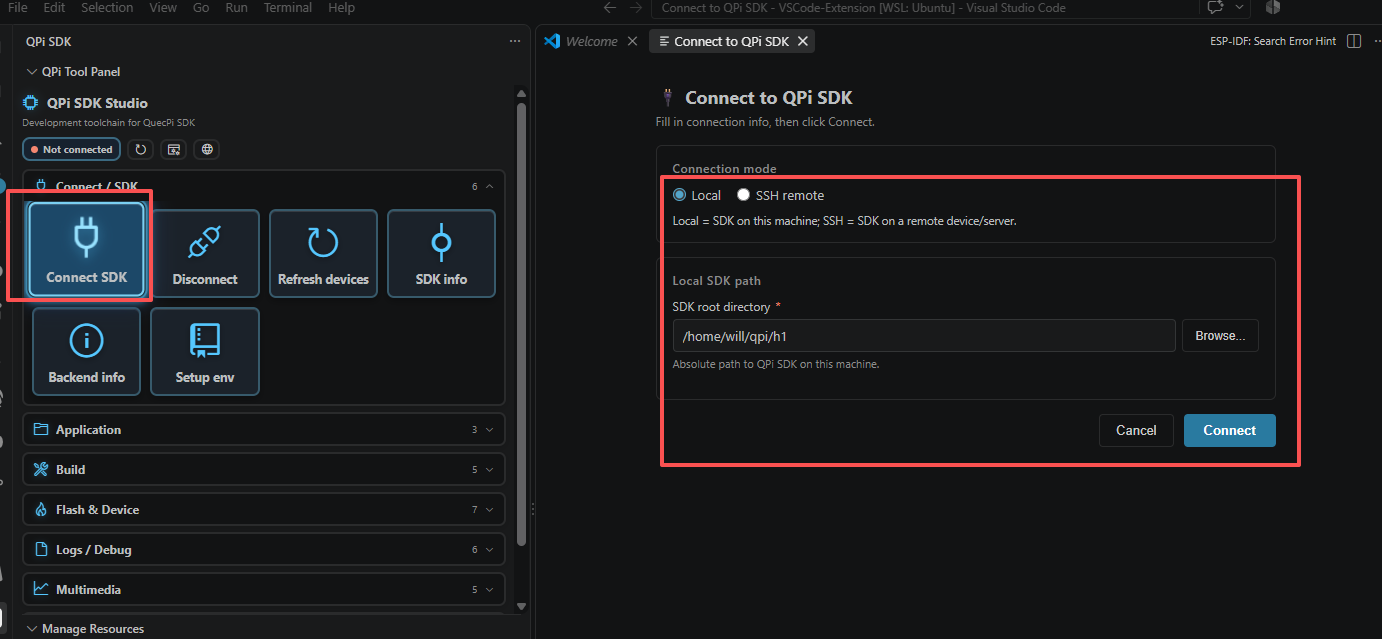Open the Terminal menu
Screen dimensions: 1382x639
288,7
